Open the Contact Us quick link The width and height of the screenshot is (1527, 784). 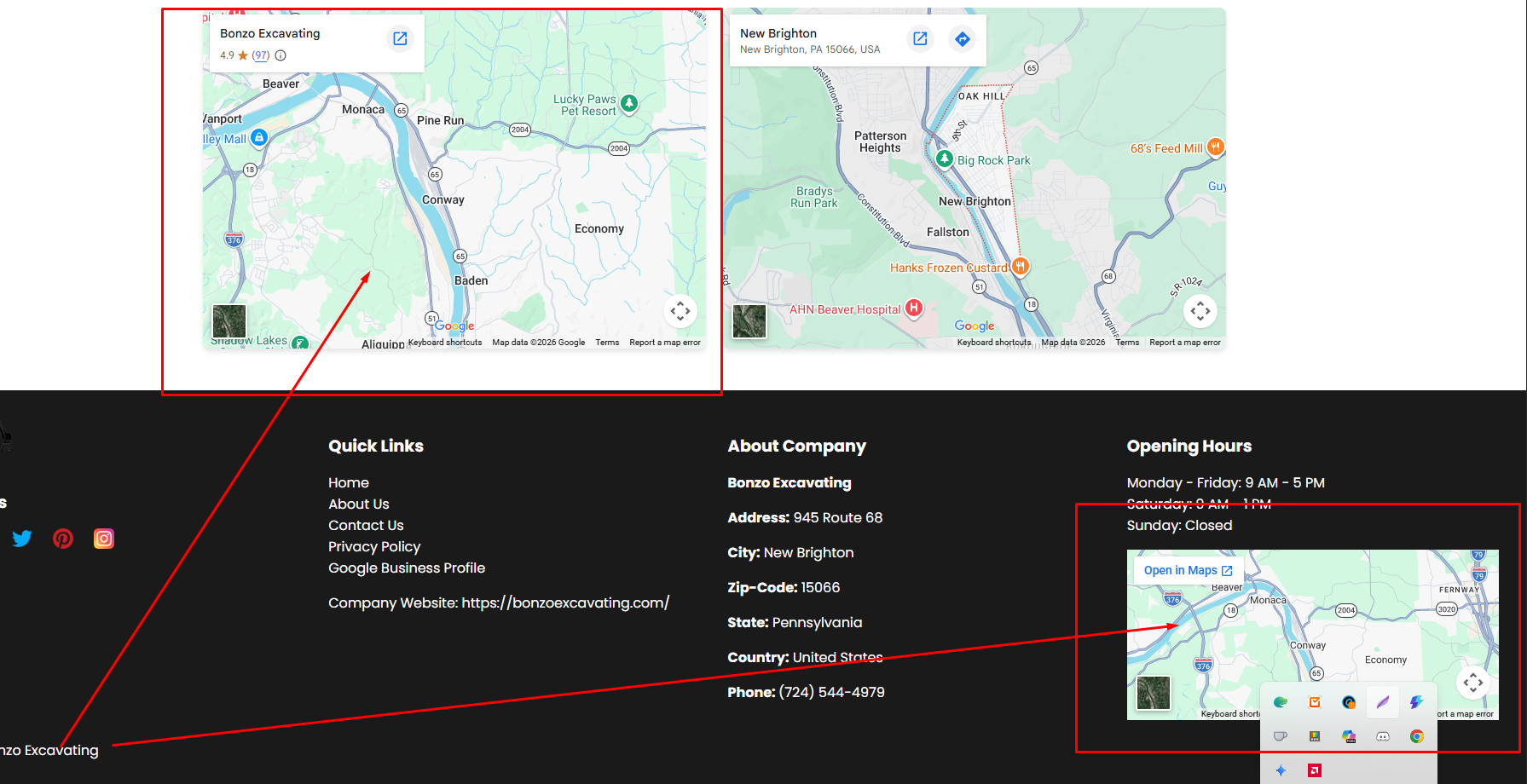(x=366, y=525)
